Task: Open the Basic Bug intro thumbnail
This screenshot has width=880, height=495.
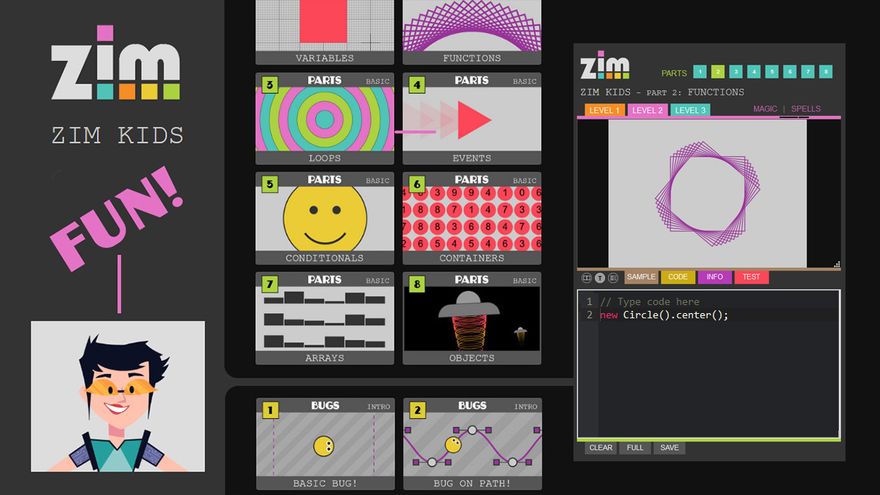Action: pyautogui.click(x=325, y=444)
